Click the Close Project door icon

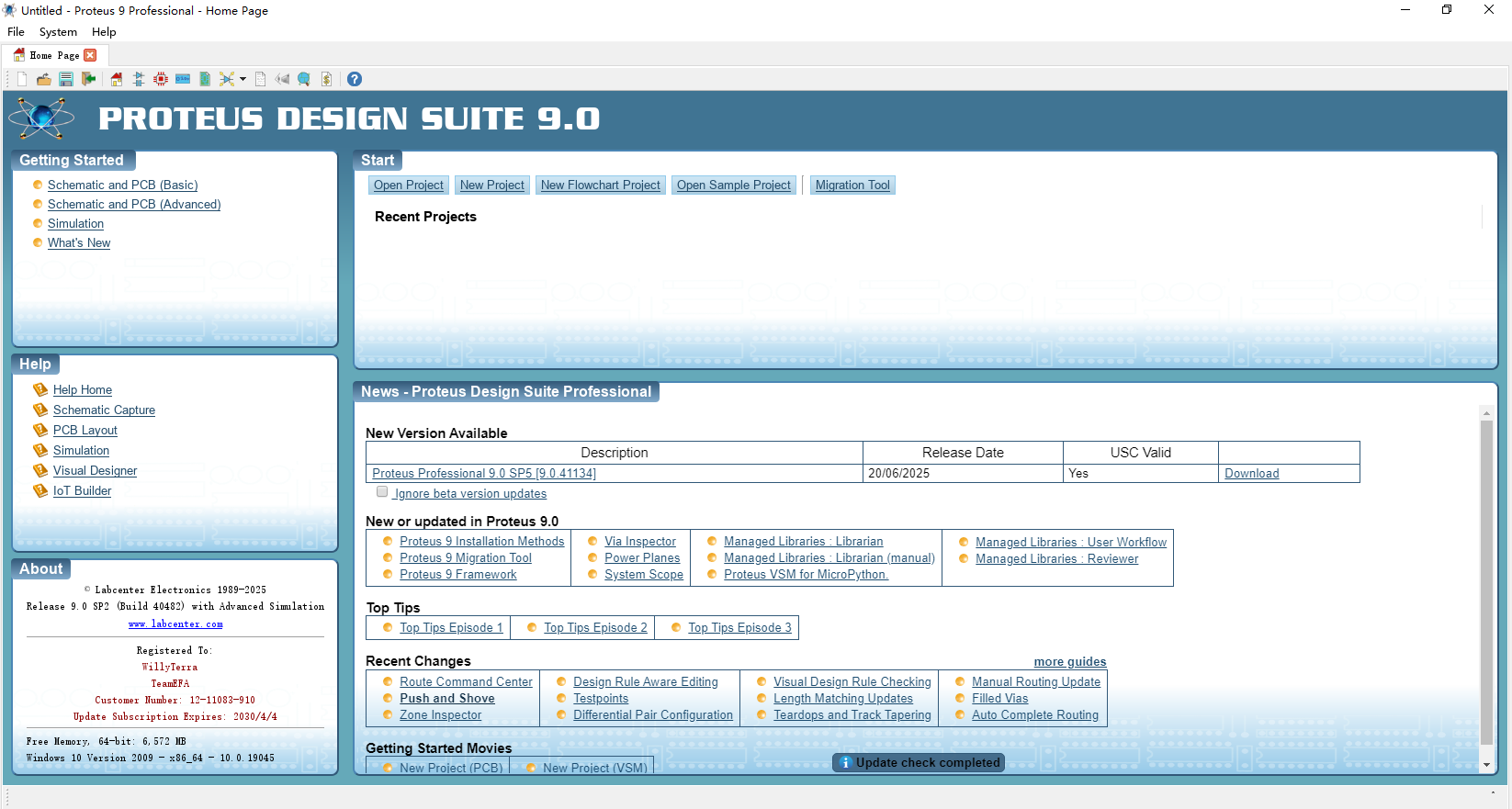click(x=89, y=79)
